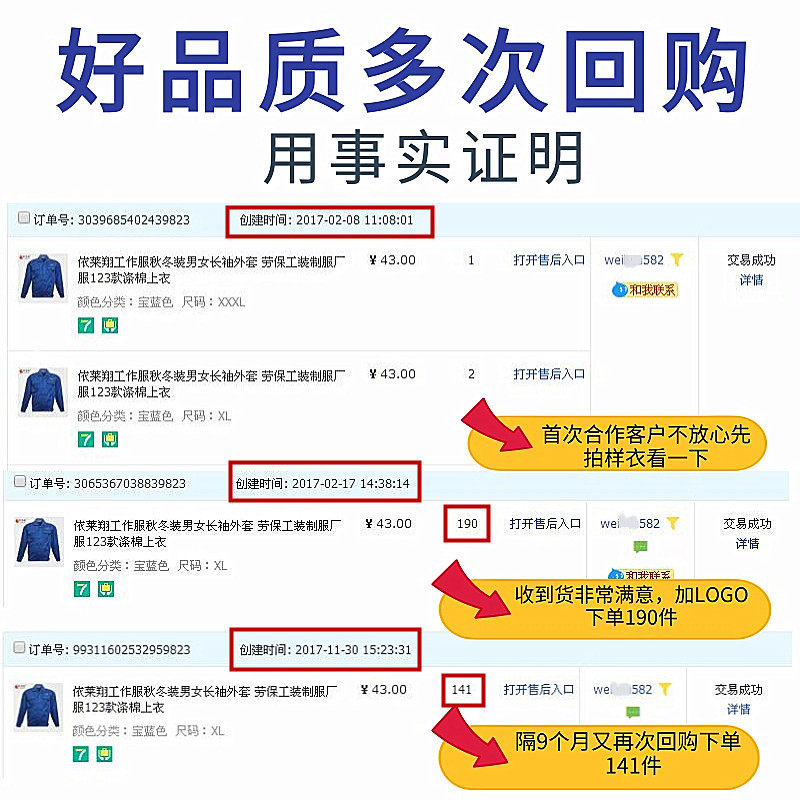
Task: Click the yellow filter funnel in first order
Action: tap(677, 260)
